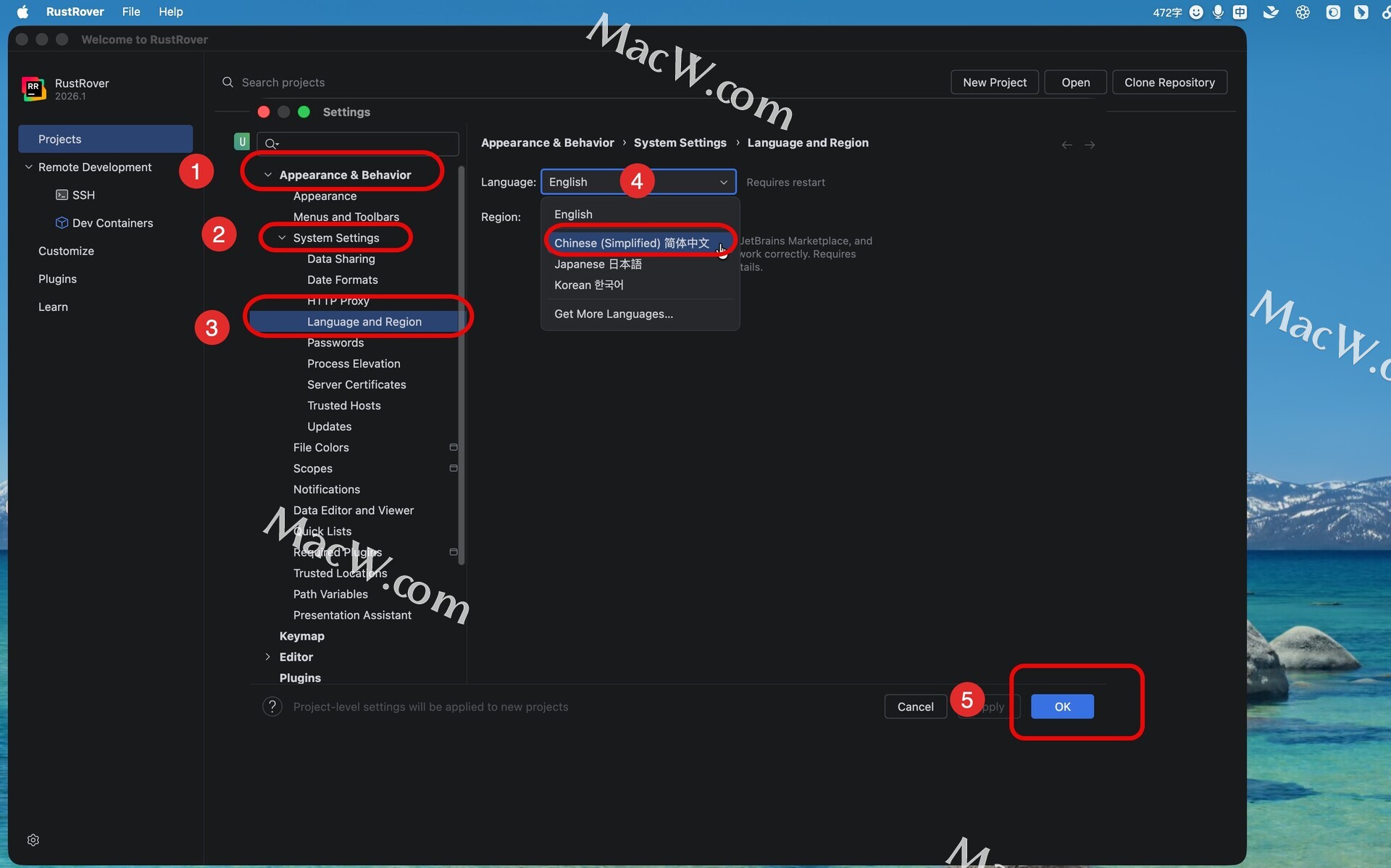Click the Dev Containers cube icon
Viewport: 1391px width, 868px height.
[62, 222]
